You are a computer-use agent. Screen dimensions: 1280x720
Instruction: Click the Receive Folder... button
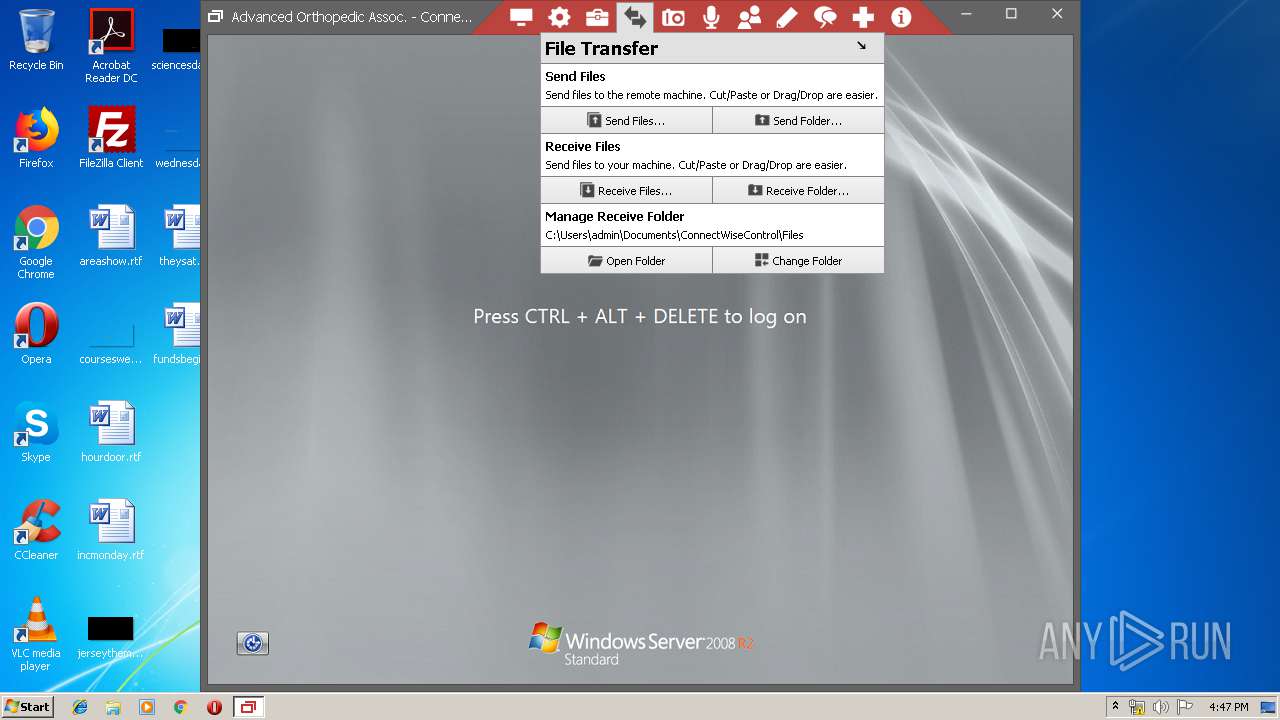(x=798, y=190)
